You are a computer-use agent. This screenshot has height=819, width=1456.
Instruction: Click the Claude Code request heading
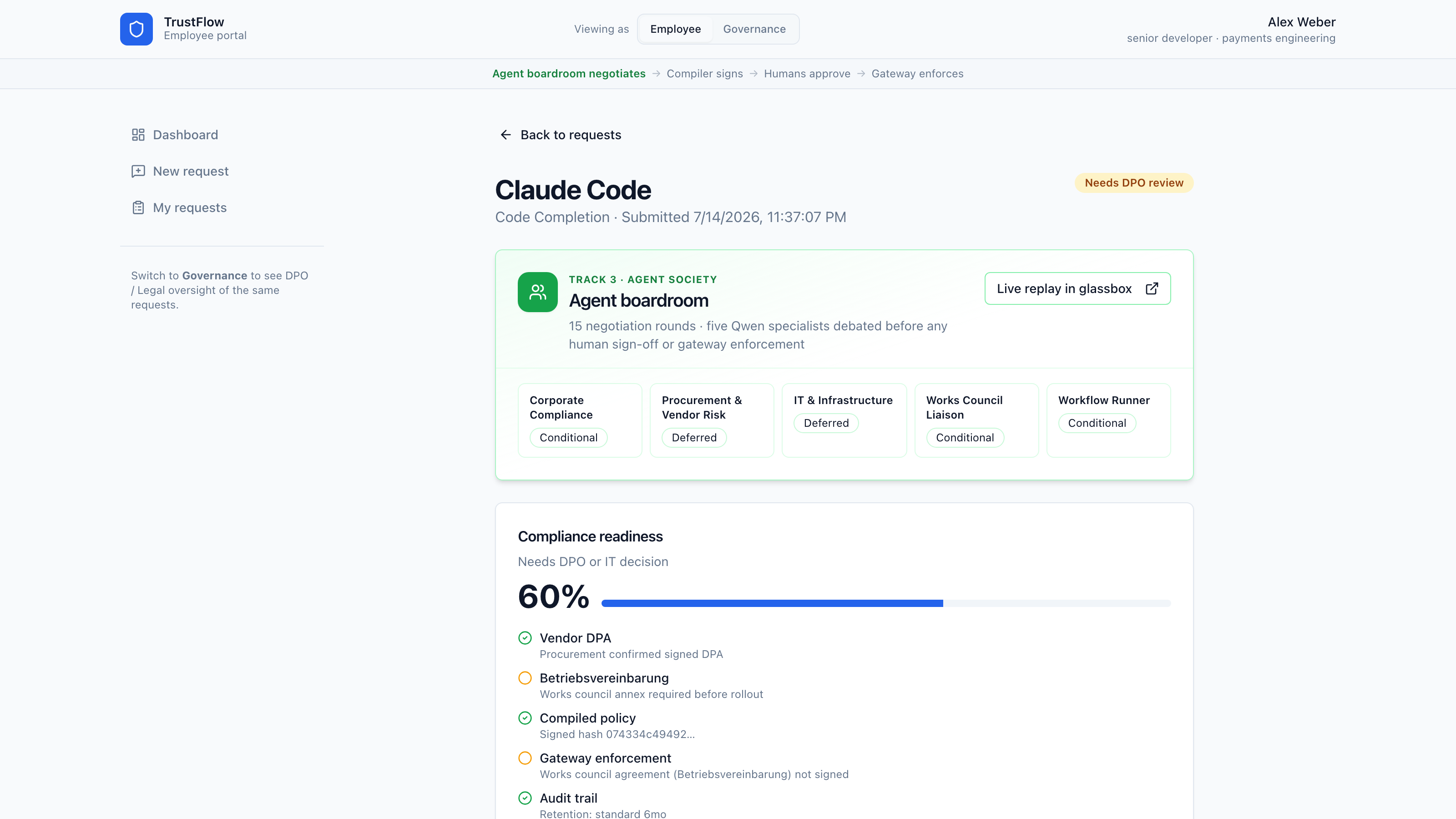(572, 190)
